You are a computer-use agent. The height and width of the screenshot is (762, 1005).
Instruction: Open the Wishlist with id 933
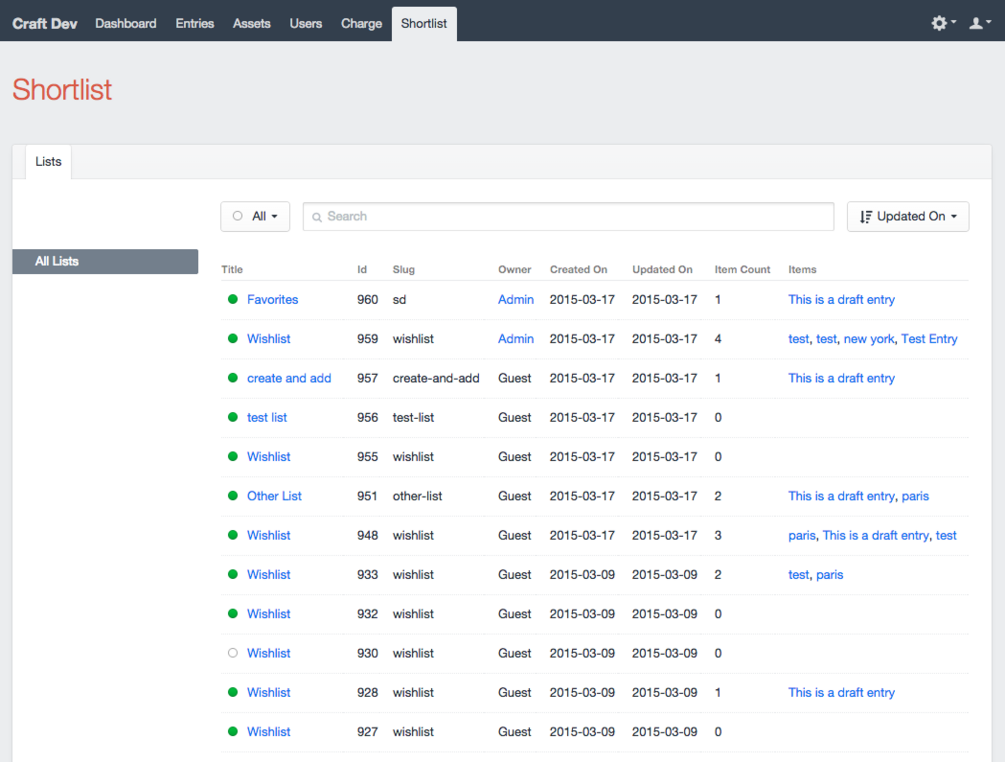click(269, 574)
